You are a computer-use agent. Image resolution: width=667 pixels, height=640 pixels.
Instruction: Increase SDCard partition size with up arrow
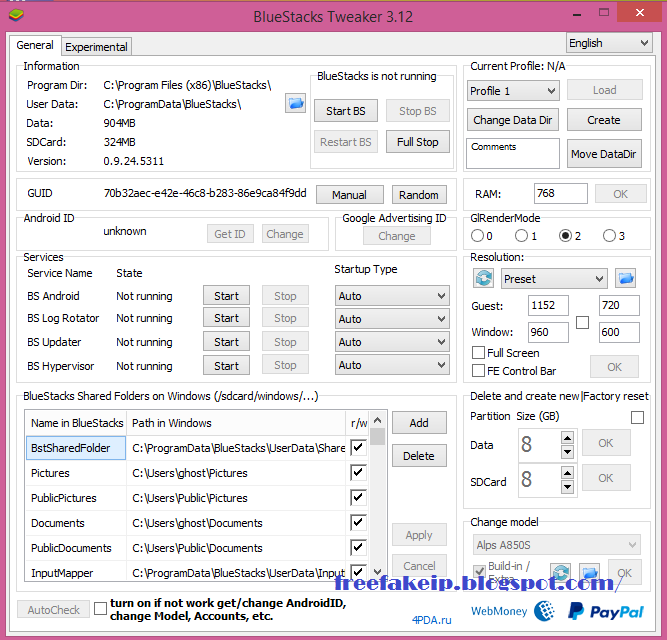(x=567, y=472)
